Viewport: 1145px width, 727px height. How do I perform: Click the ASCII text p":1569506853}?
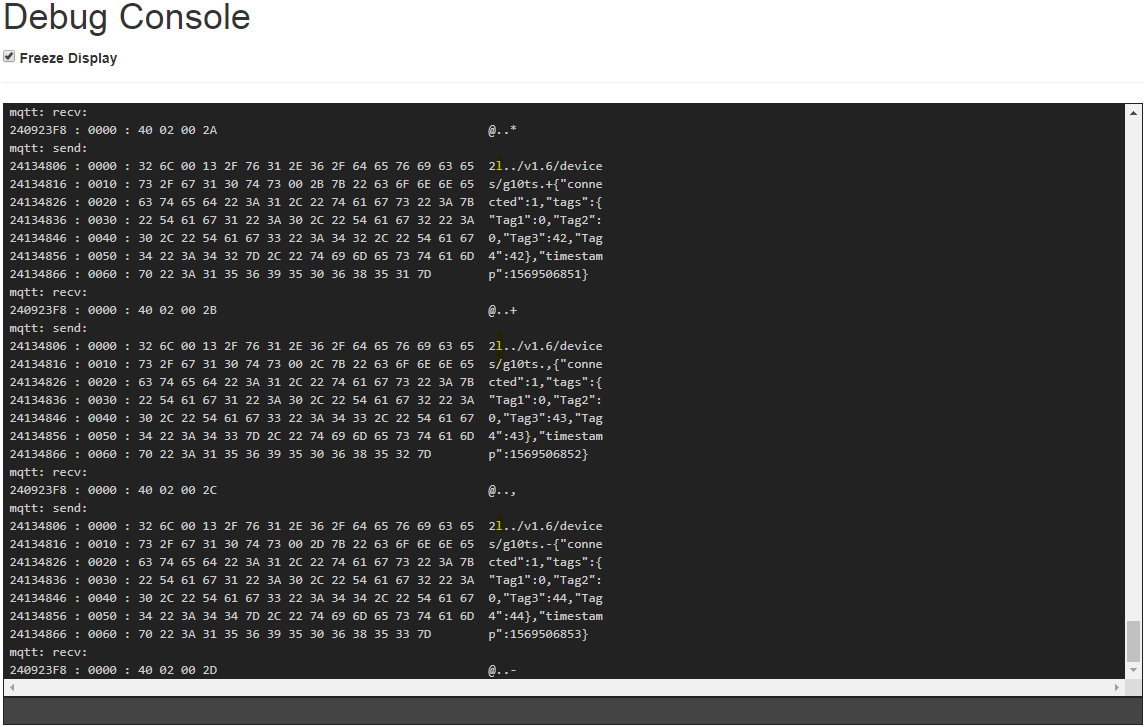538,634
